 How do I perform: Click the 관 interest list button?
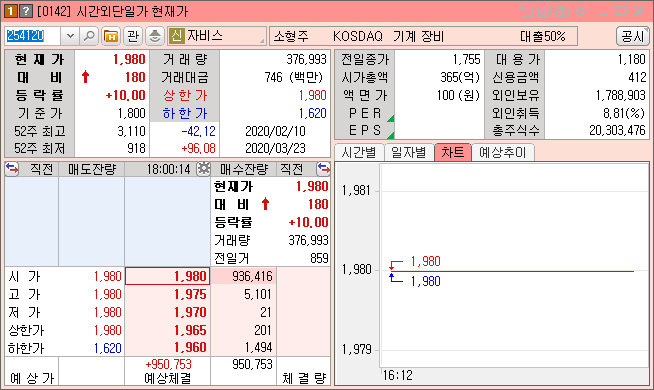(133, 36)
